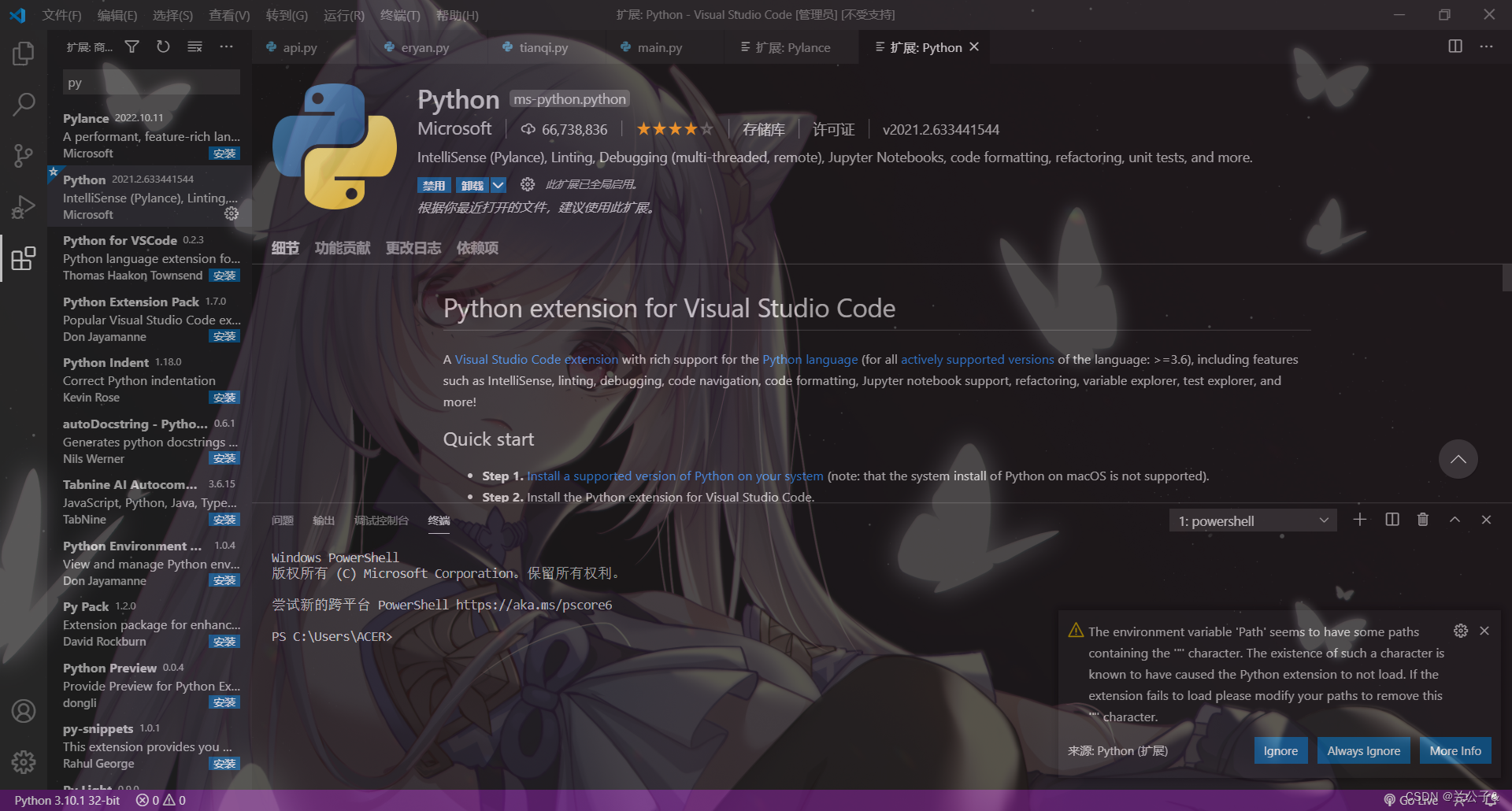
Task: Click Ignore in the notification
Action: (1280, 750)
